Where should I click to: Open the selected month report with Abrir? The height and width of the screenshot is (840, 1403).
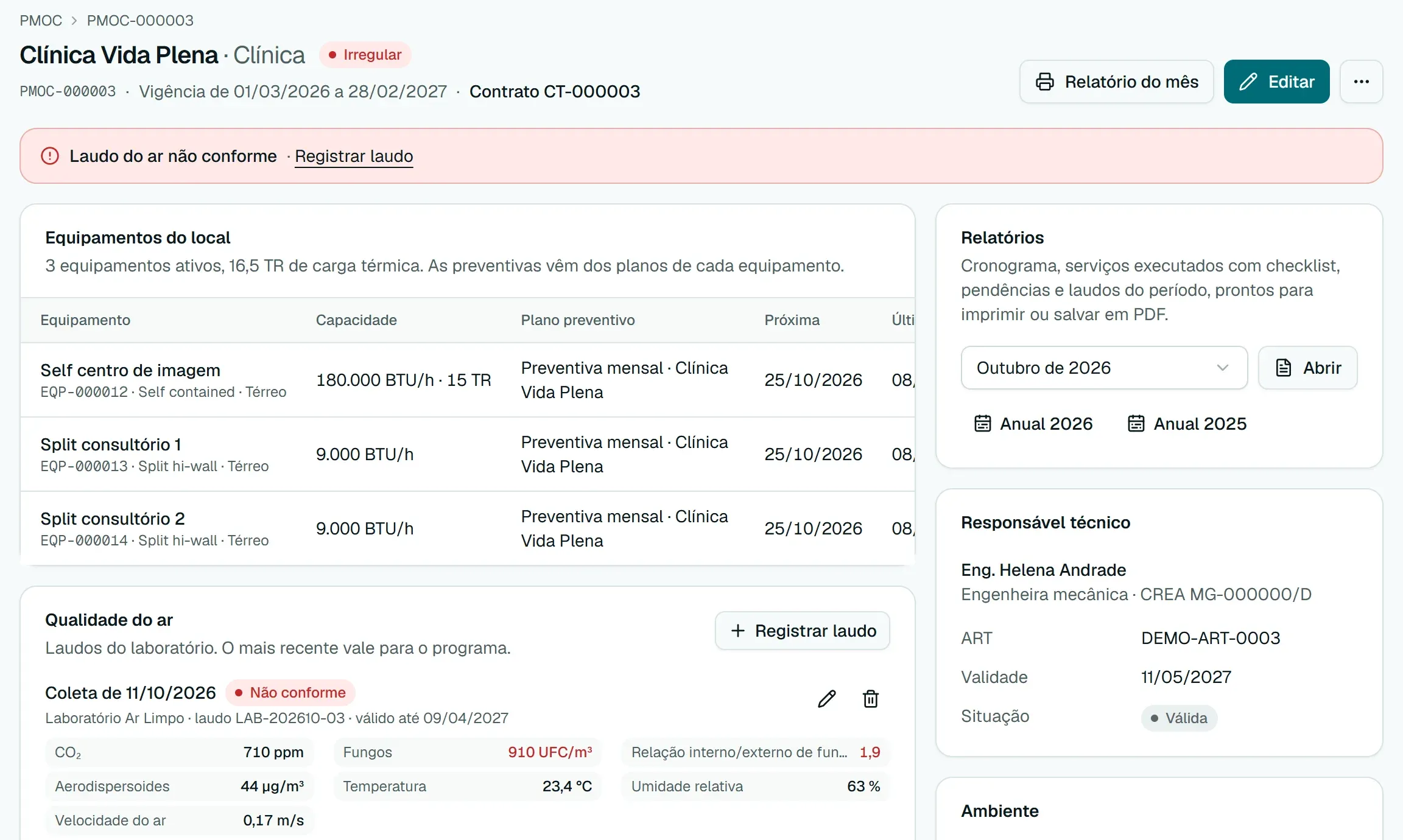pos(1308,368)
